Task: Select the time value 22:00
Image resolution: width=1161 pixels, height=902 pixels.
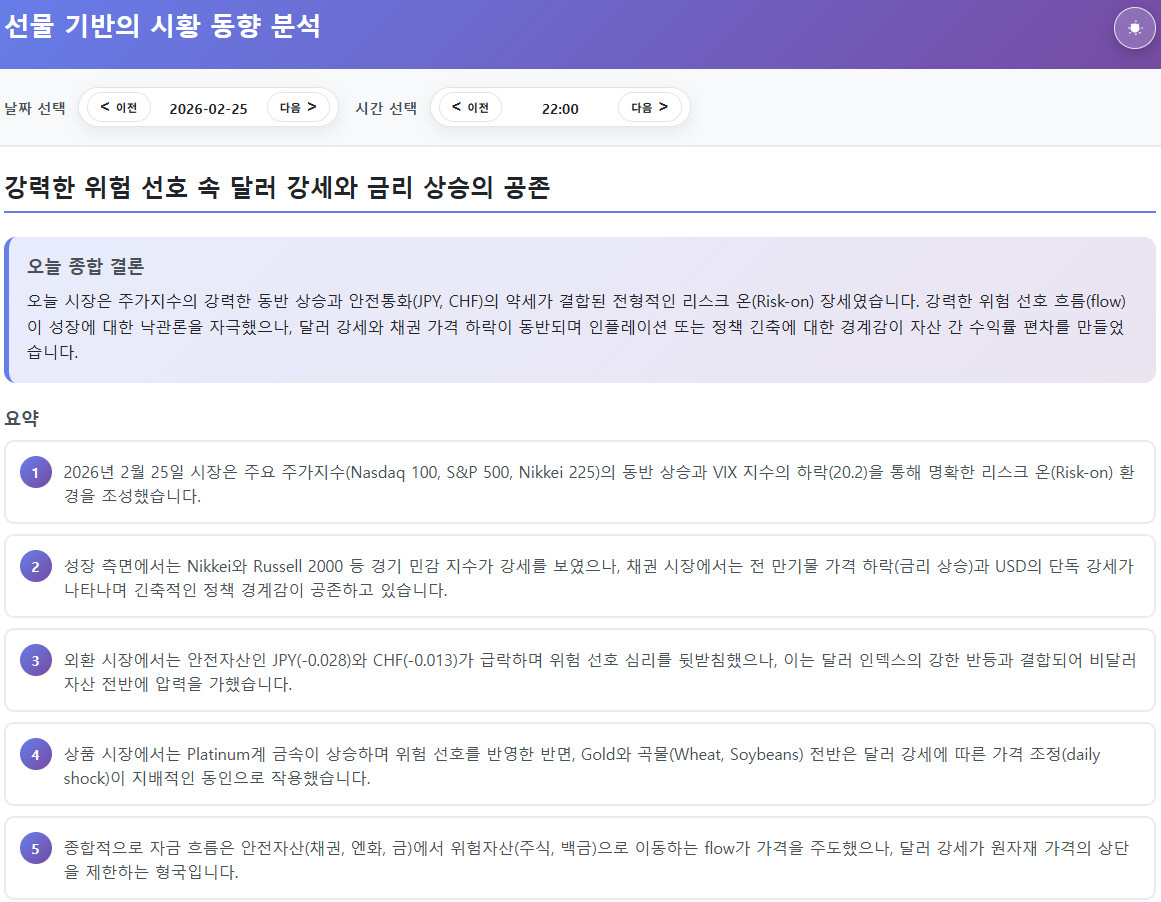Action: point(560,109)
